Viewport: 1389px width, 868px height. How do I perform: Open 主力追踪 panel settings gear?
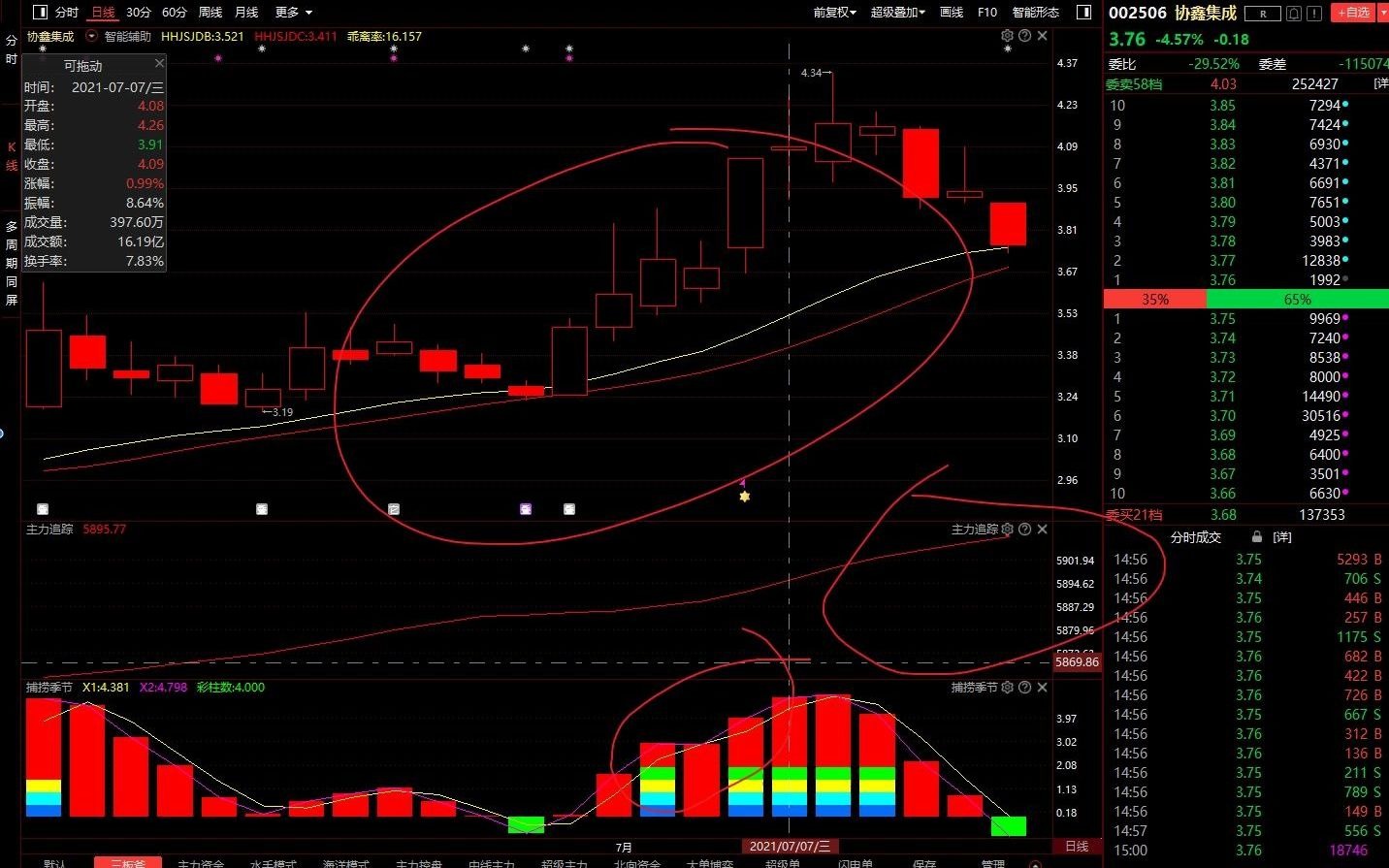coord(1008,529)
